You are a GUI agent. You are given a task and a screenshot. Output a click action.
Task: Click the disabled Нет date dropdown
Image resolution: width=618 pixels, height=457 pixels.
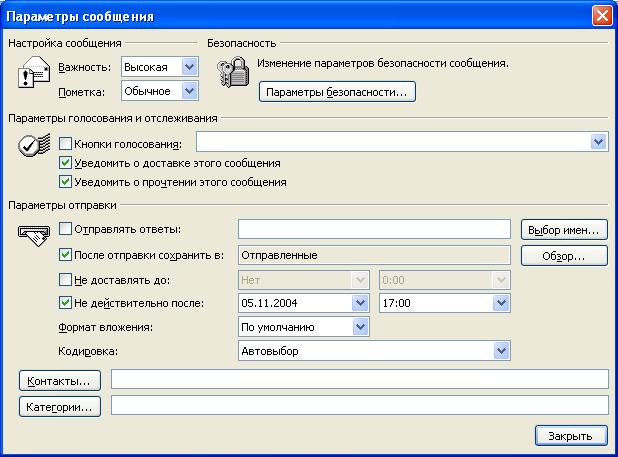pos(304,280)
